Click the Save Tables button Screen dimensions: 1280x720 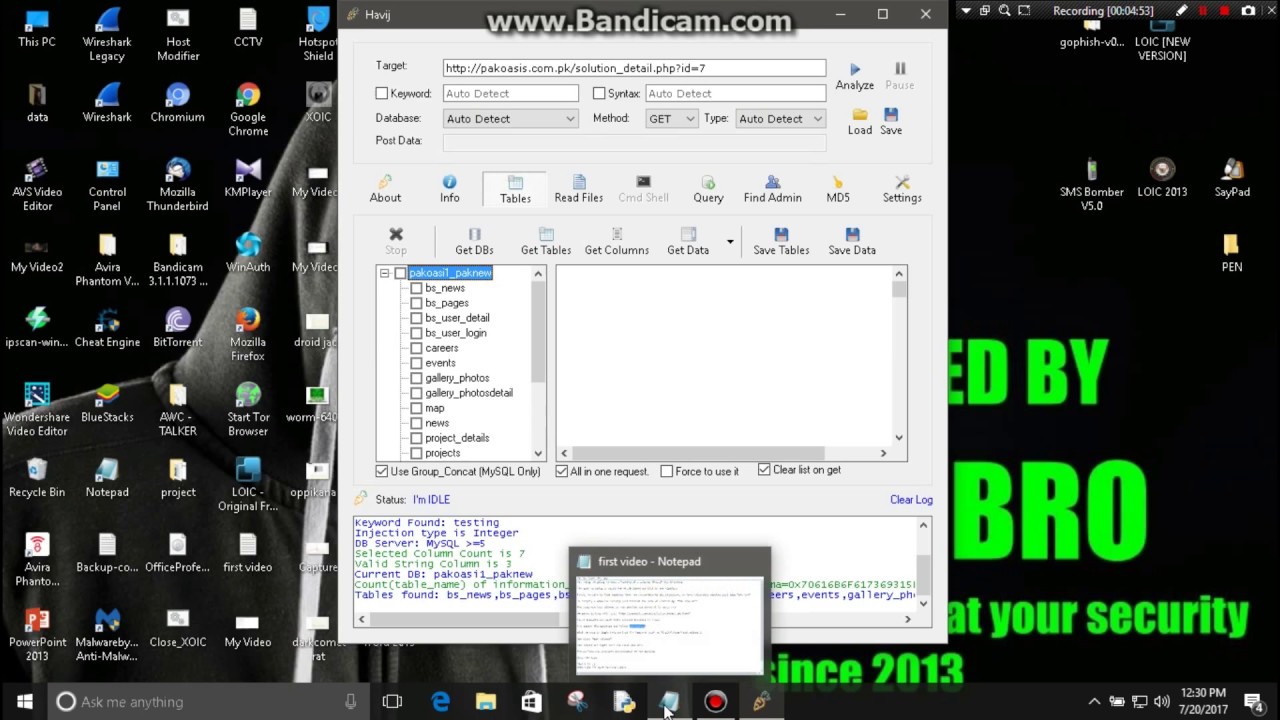pyautogui.click(x=781, y=242)
